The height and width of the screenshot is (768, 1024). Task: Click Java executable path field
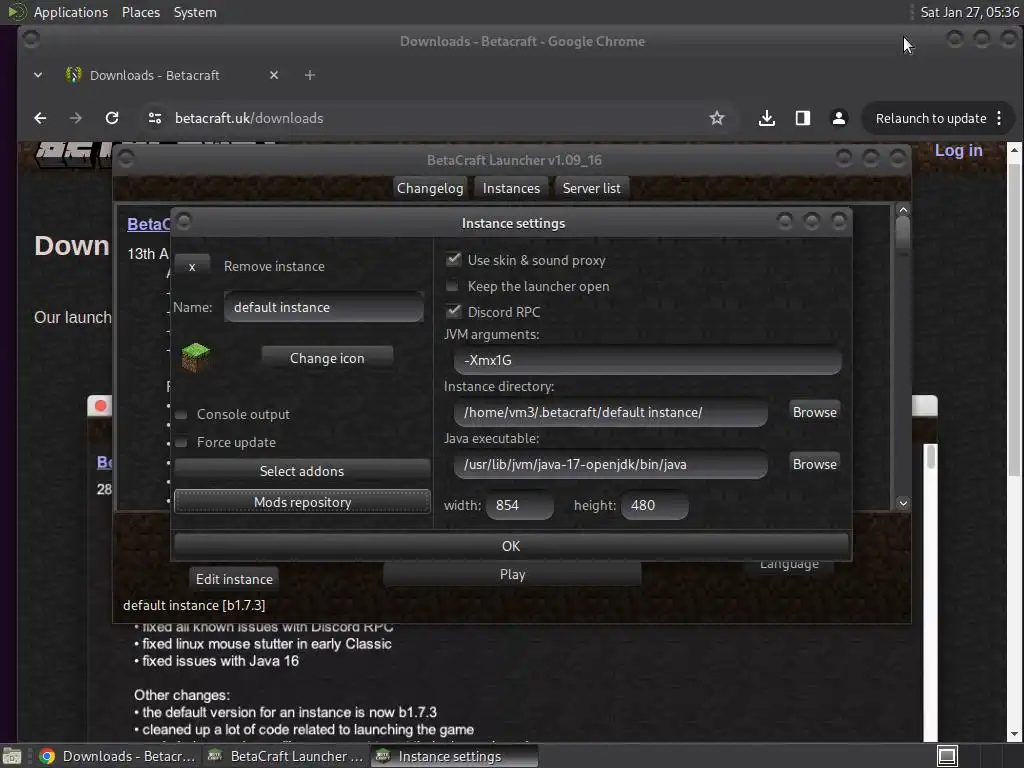pyautogui.click(x=611, y=464)
